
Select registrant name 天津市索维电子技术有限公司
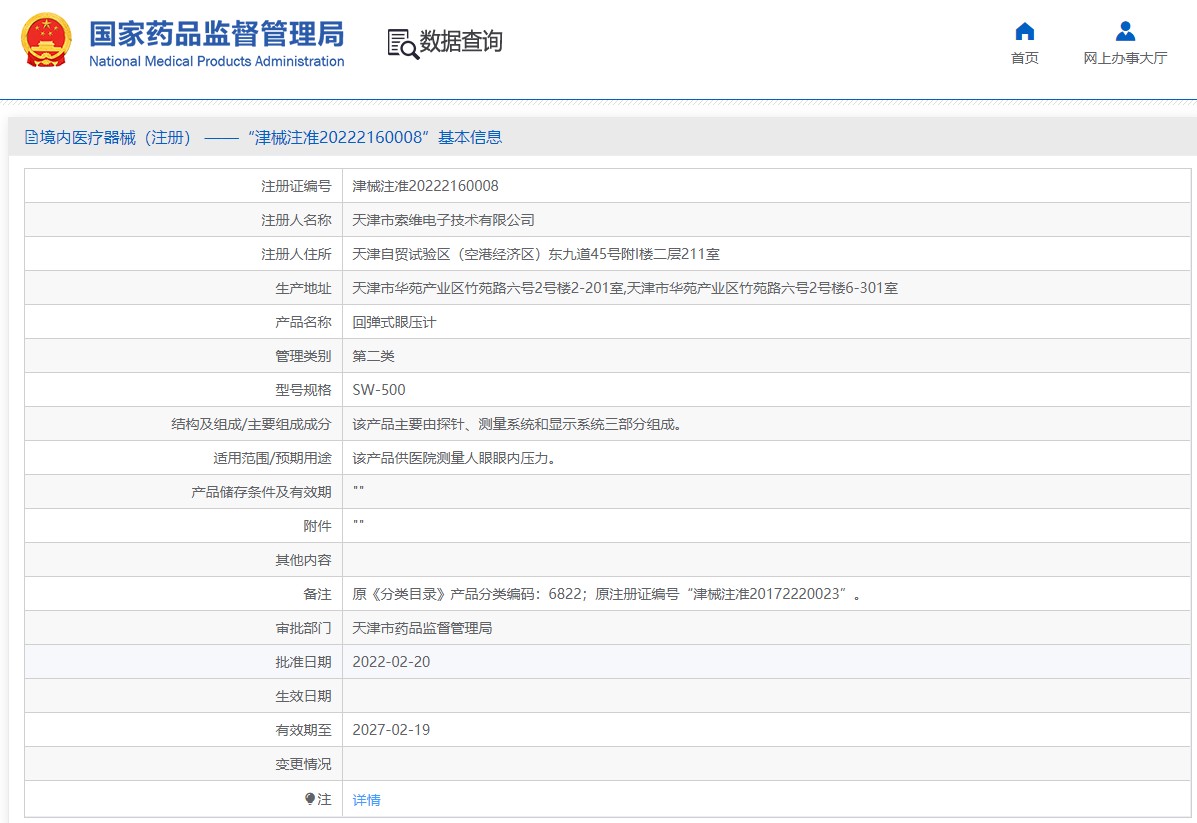click(444, 220)
